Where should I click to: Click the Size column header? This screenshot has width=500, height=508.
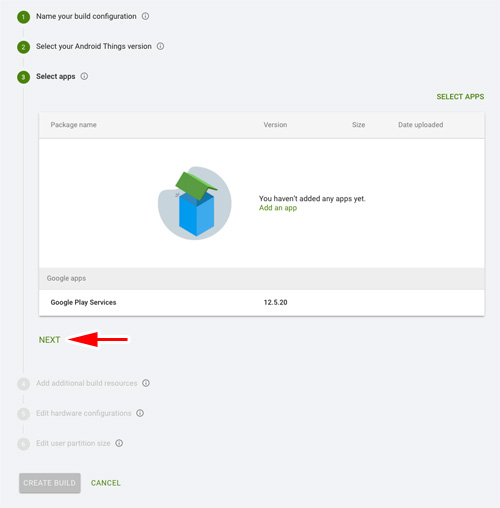click(x=358, y=125)
